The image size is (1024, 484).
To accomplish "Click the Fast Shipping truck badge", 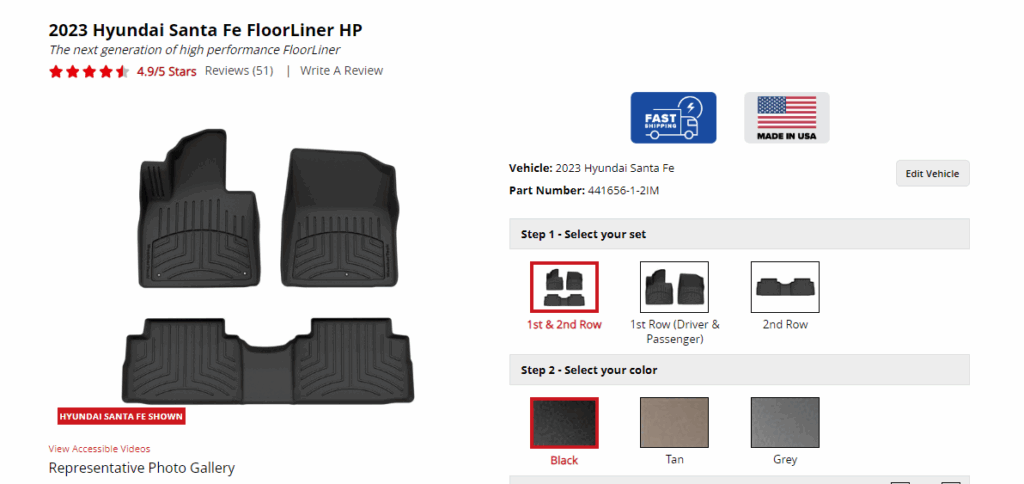I will [673, 118].
